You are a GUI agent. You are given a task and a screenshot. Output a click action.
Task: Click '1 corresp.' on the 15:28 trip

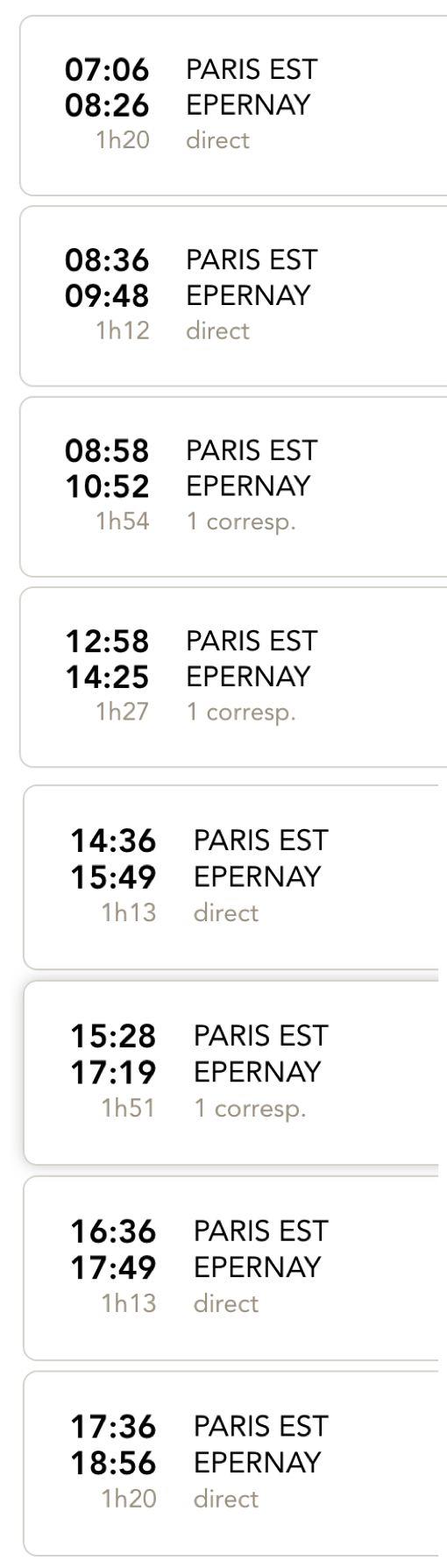point(250,1109)
